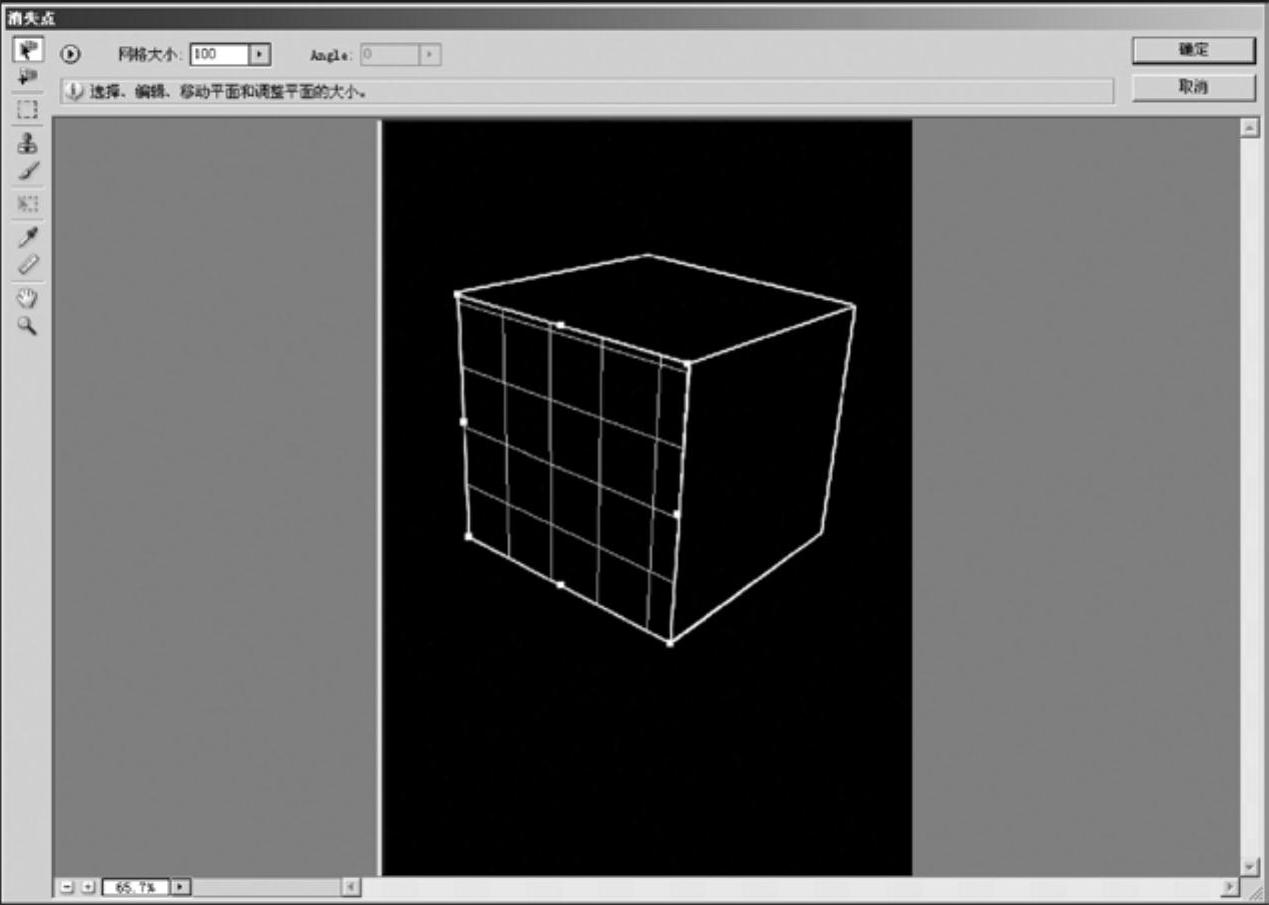This screenshot has height=905, width=1269.
Task: Select the Hand tool
Action: [x=27, y=297]
